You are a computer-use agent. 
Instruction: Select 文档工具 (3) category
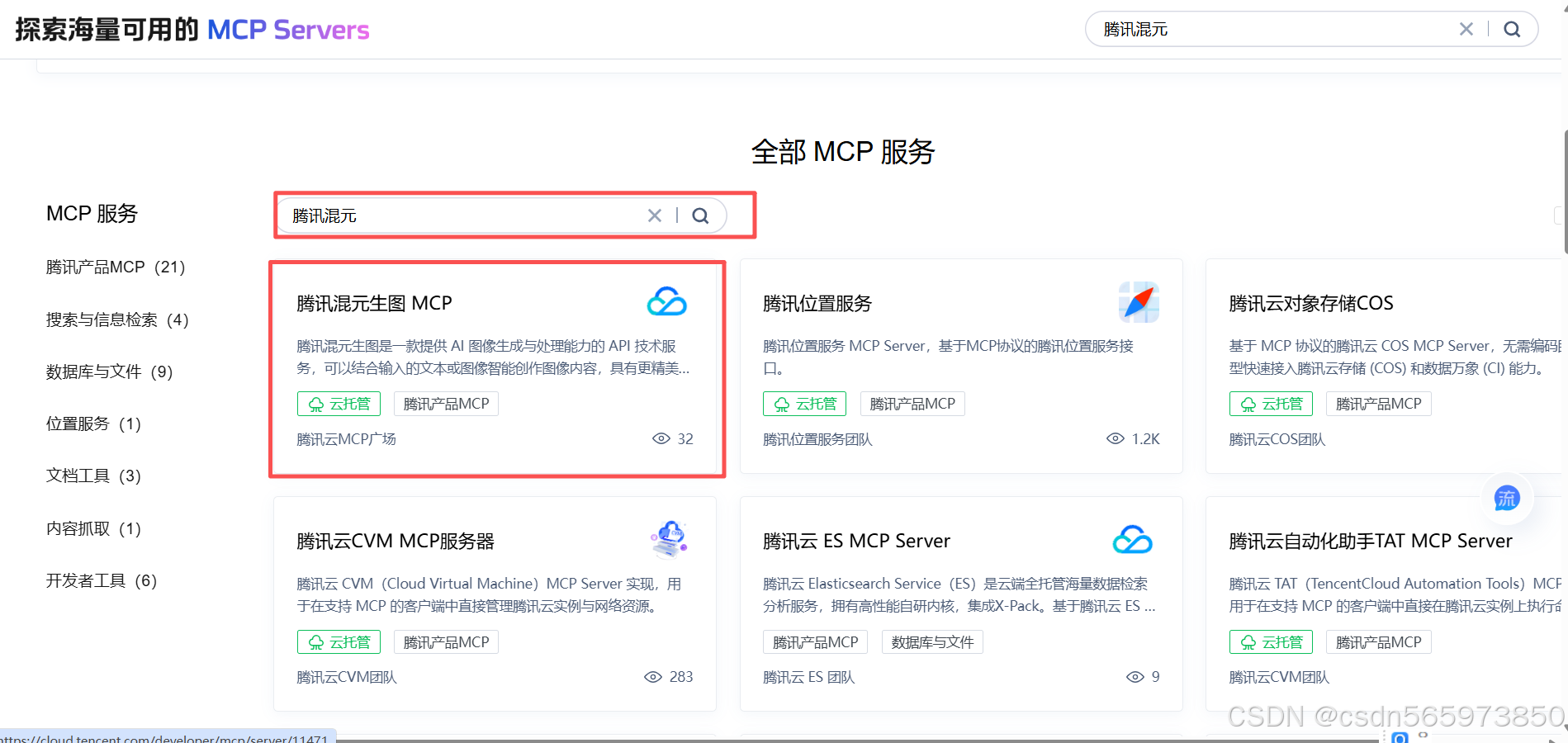click(93, 476)
